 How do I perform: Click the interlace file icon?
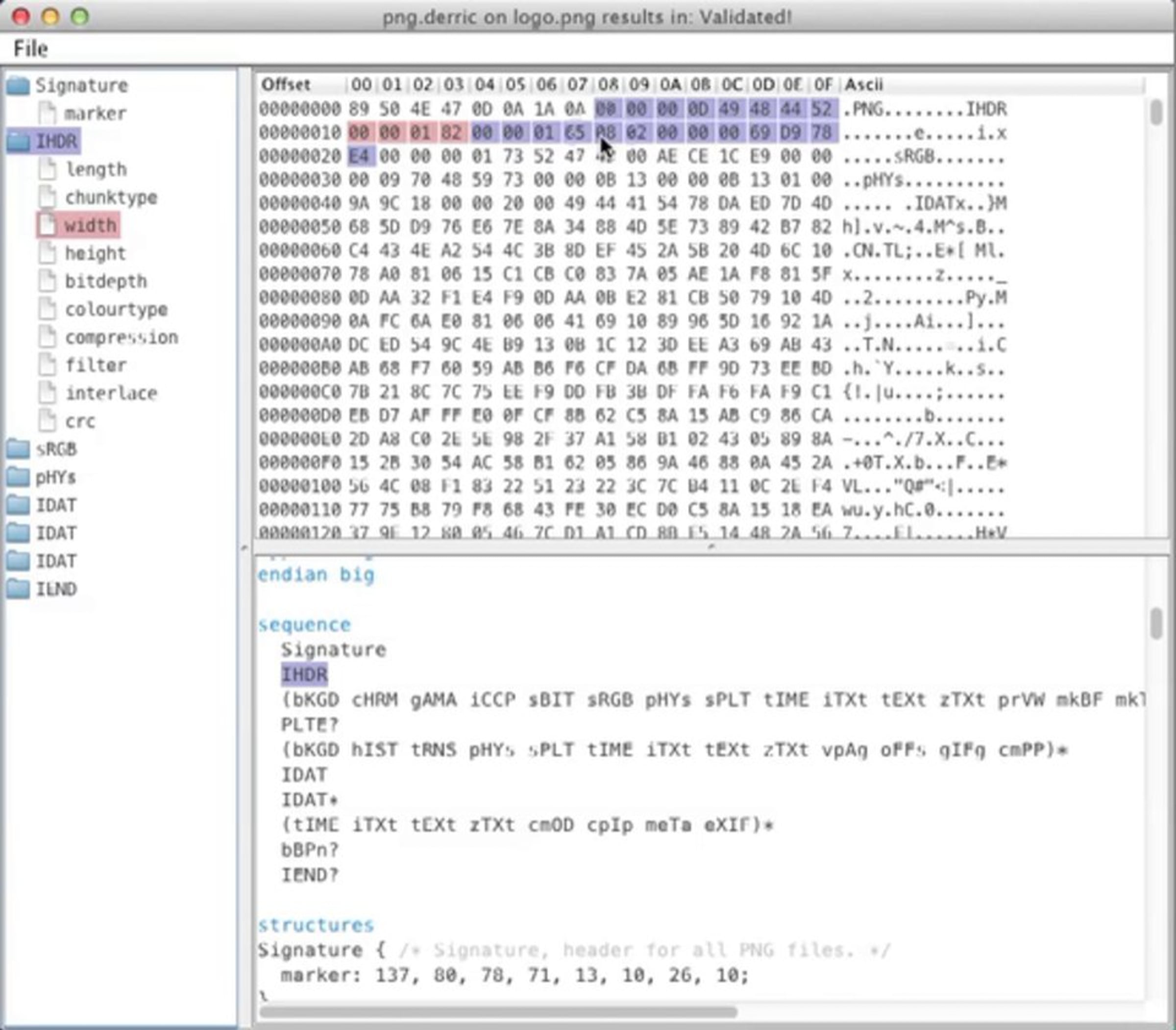[48, 393]
